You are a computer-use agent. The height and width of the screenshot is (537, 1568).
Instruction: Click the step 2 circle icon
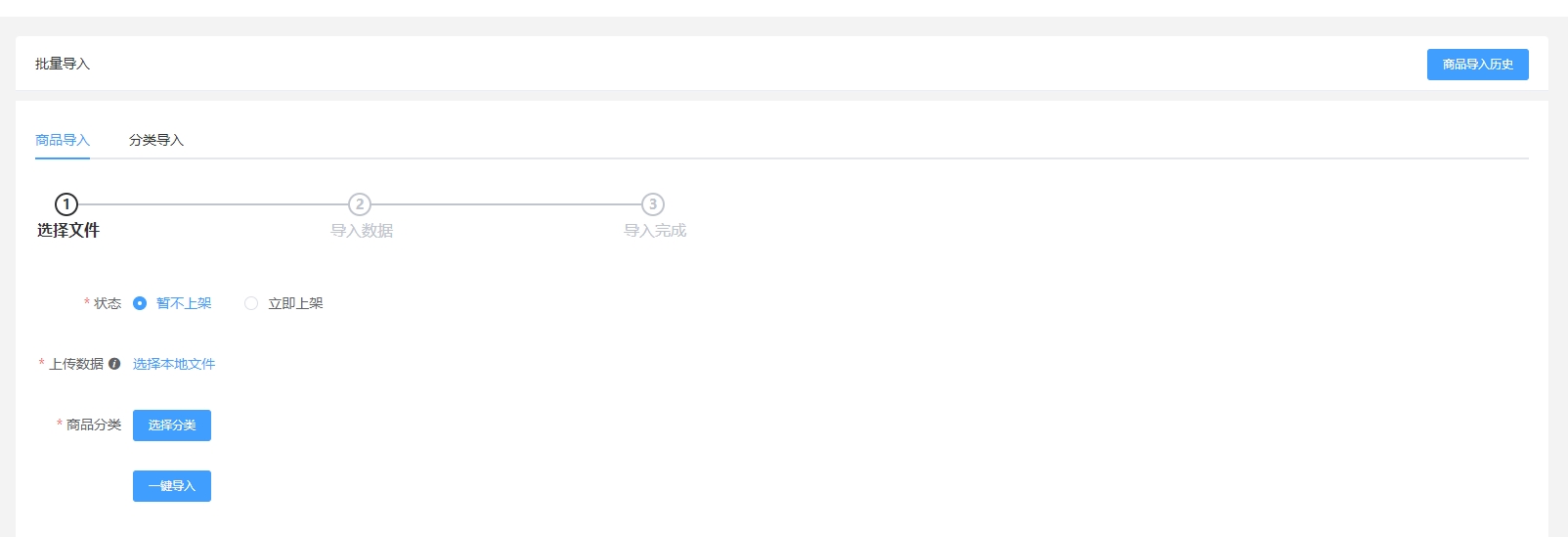click(x=360, y=204)
